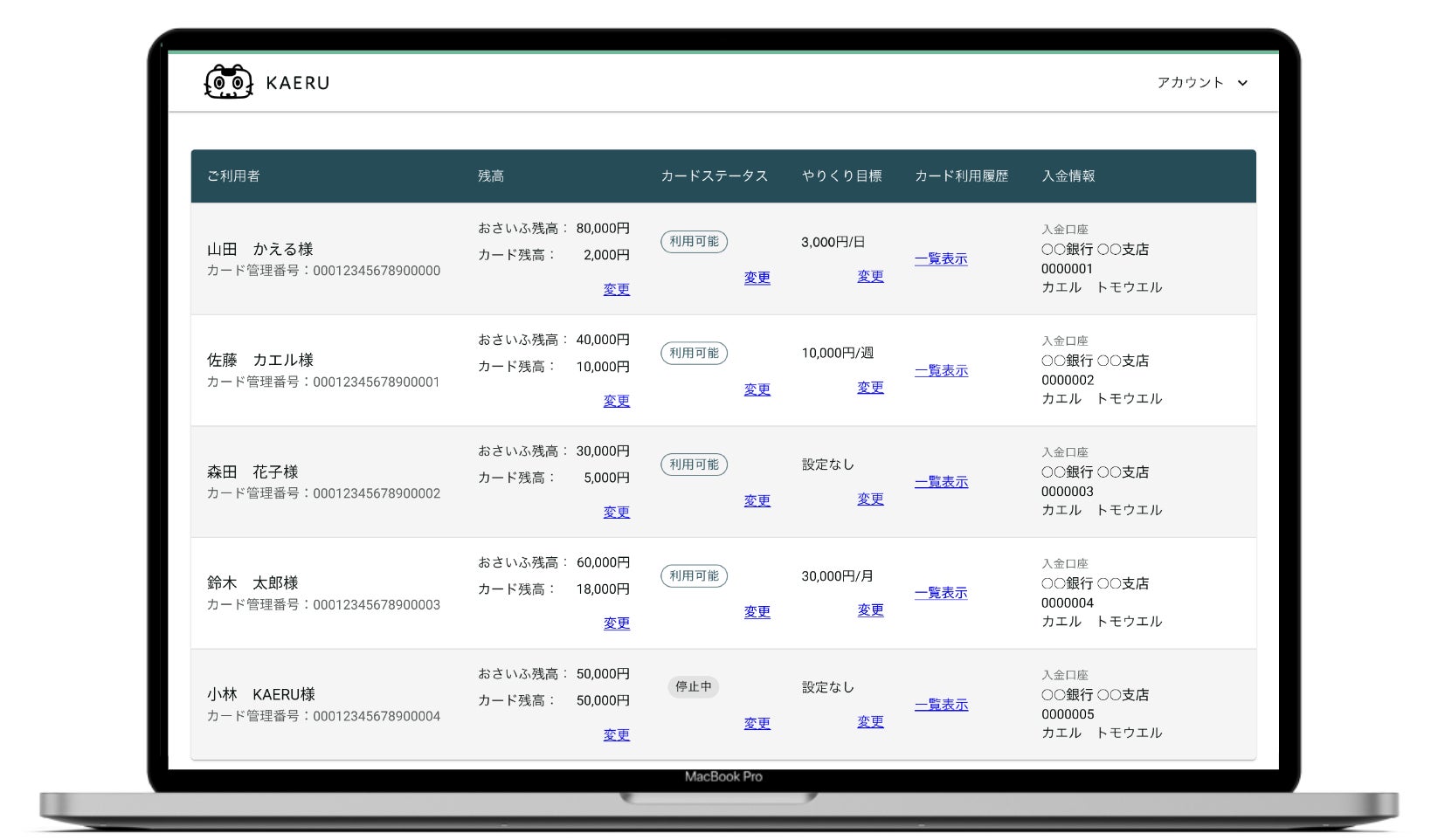Change やりくり目標 for 森田 花子
1431x840 pixels.
[869, 499]
